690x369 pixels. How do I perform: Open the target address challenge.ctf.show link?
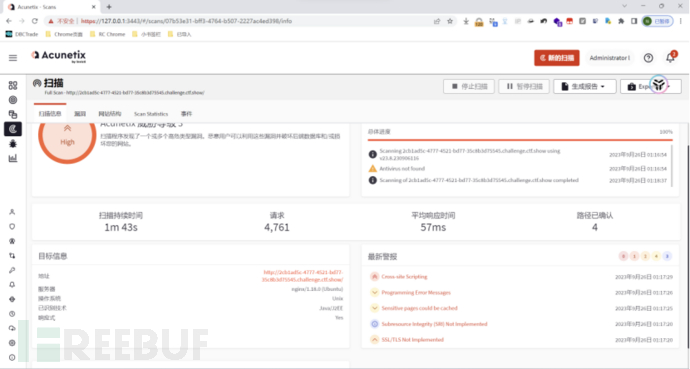click(303, 276)
